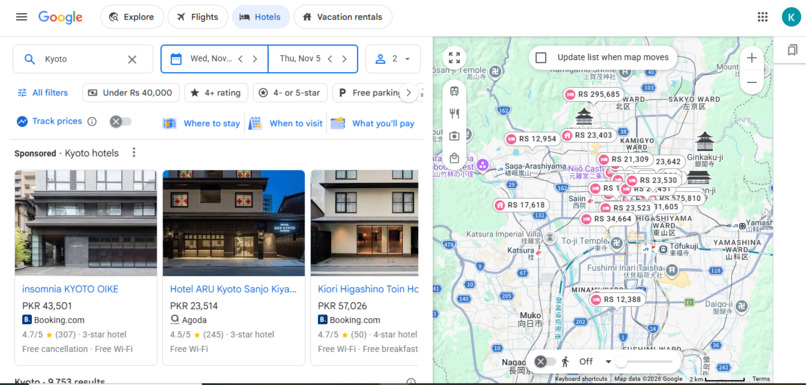
Task: Show attractions camera layer on map
Action: tap(454, 136)
